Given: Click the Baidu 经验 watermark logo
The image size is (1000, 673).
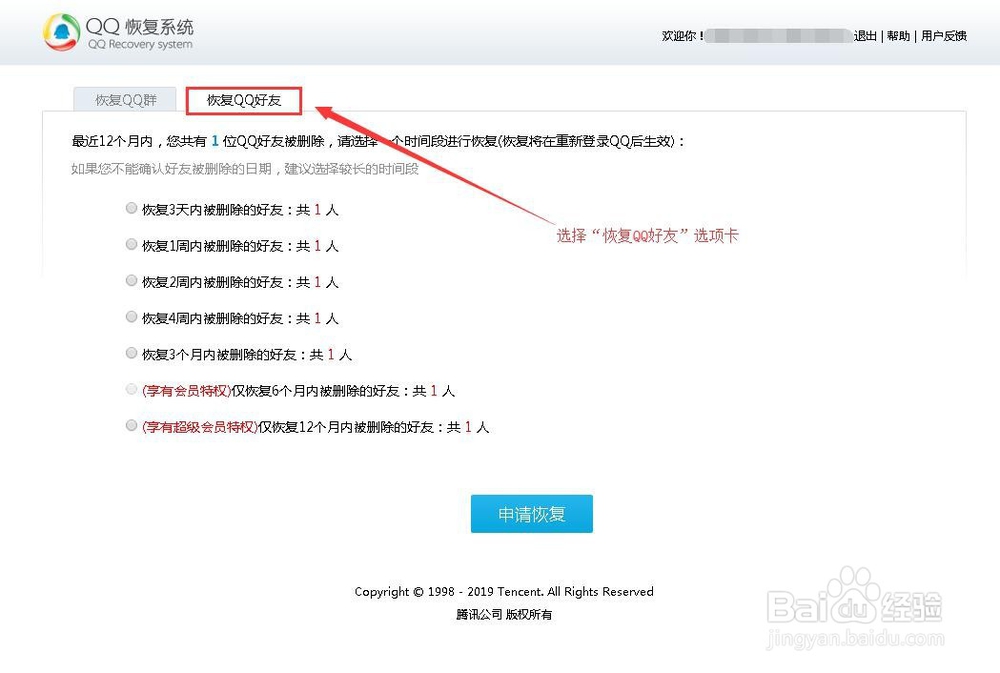Looking at the screenshot, I should coord(855,602).
